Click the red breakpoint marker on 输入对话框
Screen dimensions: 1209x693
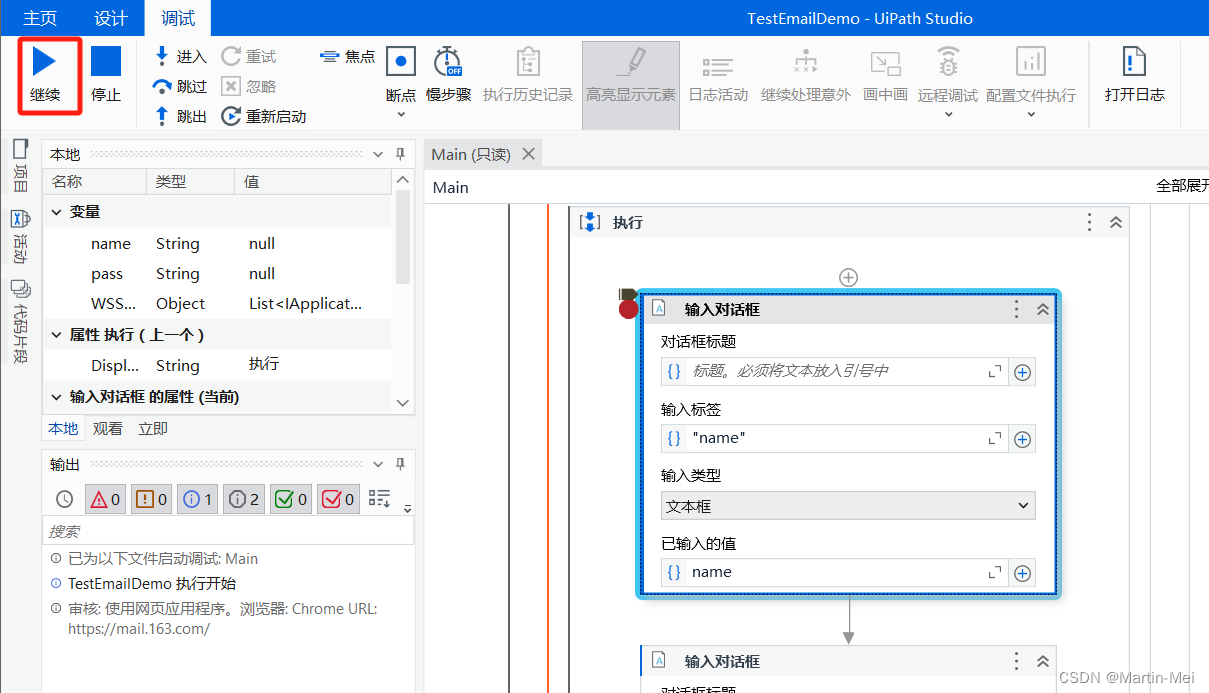628,309
